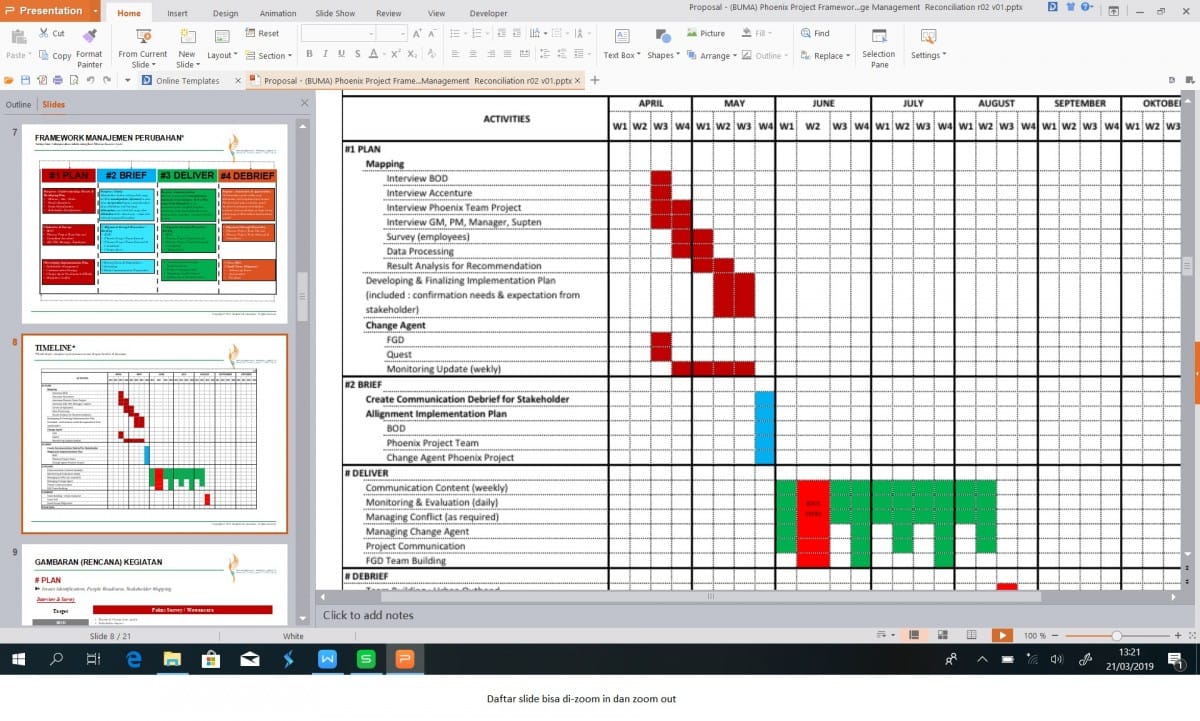
Task: Toggle Italic text formatting
Action: [325, 54]
